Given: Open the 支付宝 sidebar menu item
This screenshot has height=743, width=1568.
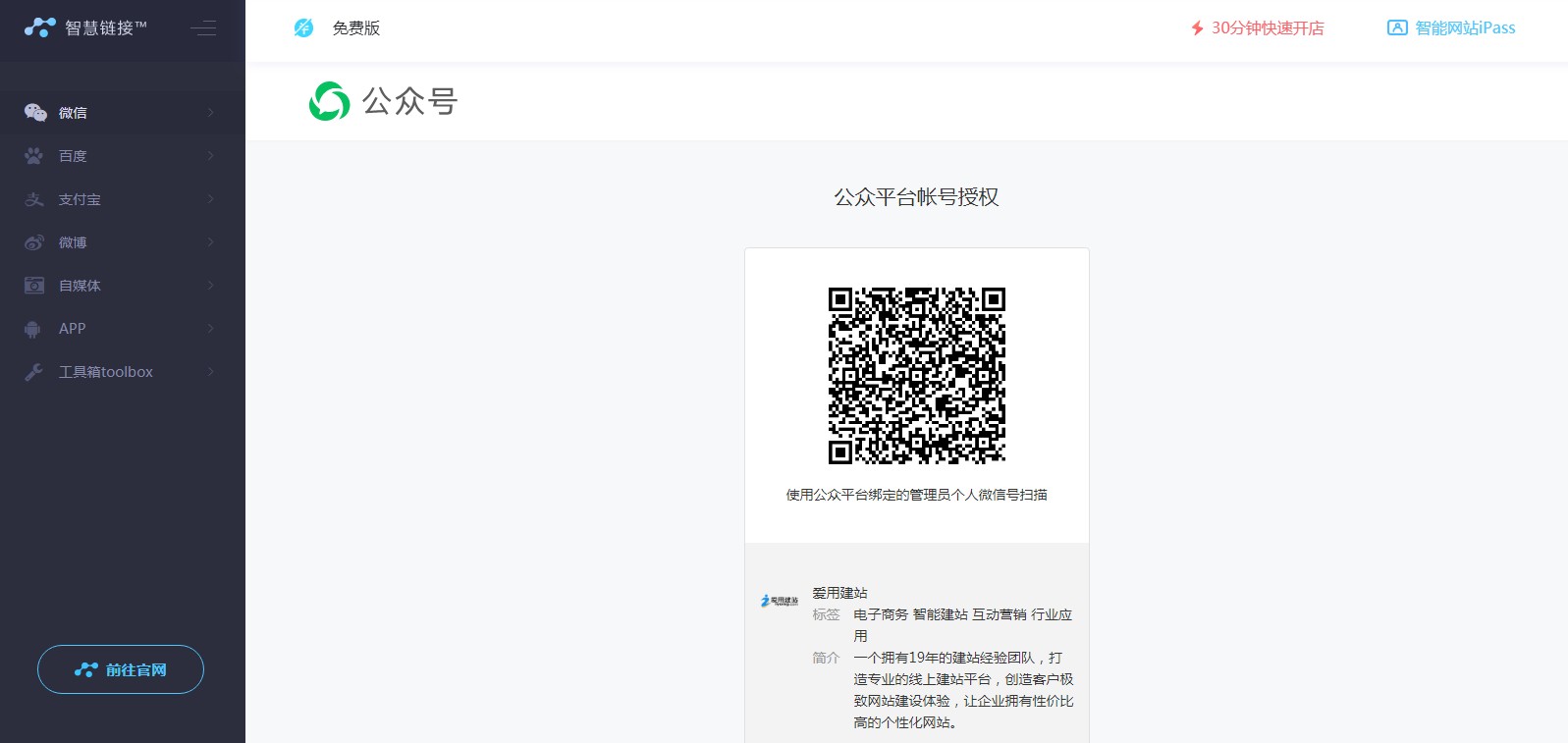Looking at the screenshot, I should click(123, 199).
